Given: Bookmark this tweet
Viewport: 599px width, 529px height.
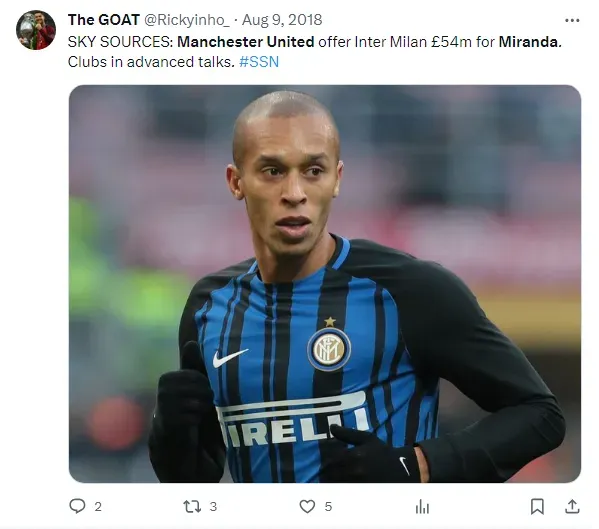Looking at the screenshot, I should click(x=537, y=506).
